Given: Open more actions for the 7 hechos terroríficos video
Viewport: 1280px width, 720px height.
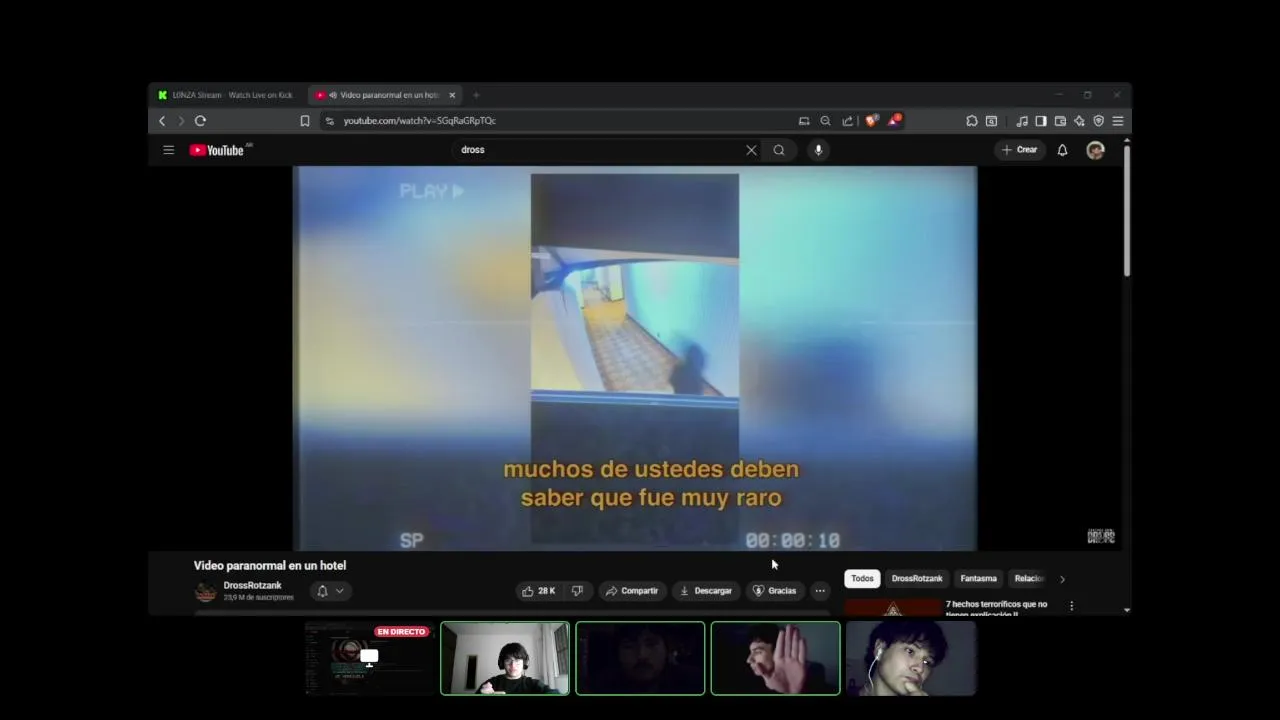Looking at the screenshot, I should 1071,606.
